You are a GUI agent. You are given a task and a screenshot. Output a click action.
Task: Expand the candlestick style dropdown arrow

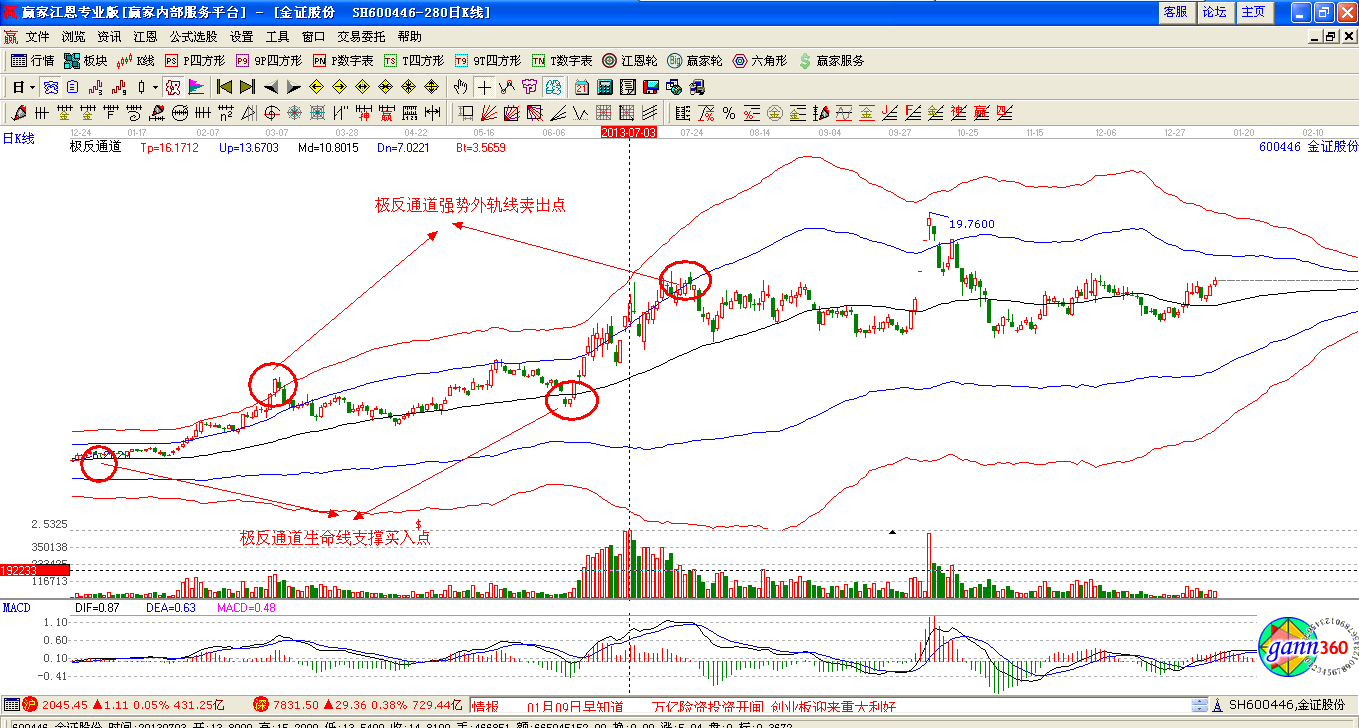click(155, 87)
